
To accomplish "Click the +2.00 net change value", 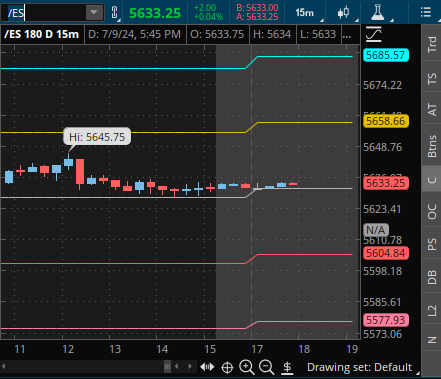I will click(205, 8).
